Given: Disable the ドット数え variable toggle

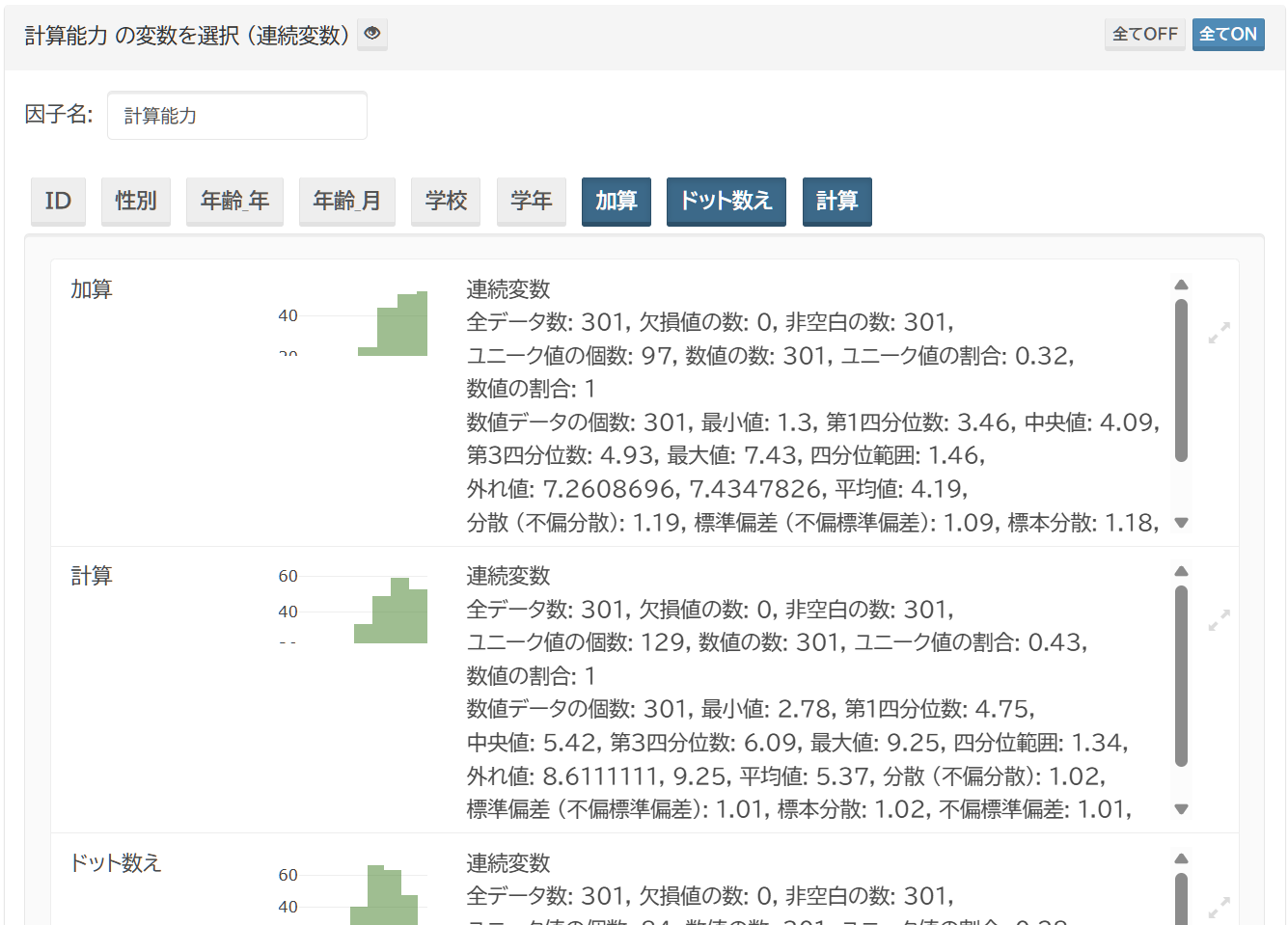Looking at the screenshot, I should [726, 202].
